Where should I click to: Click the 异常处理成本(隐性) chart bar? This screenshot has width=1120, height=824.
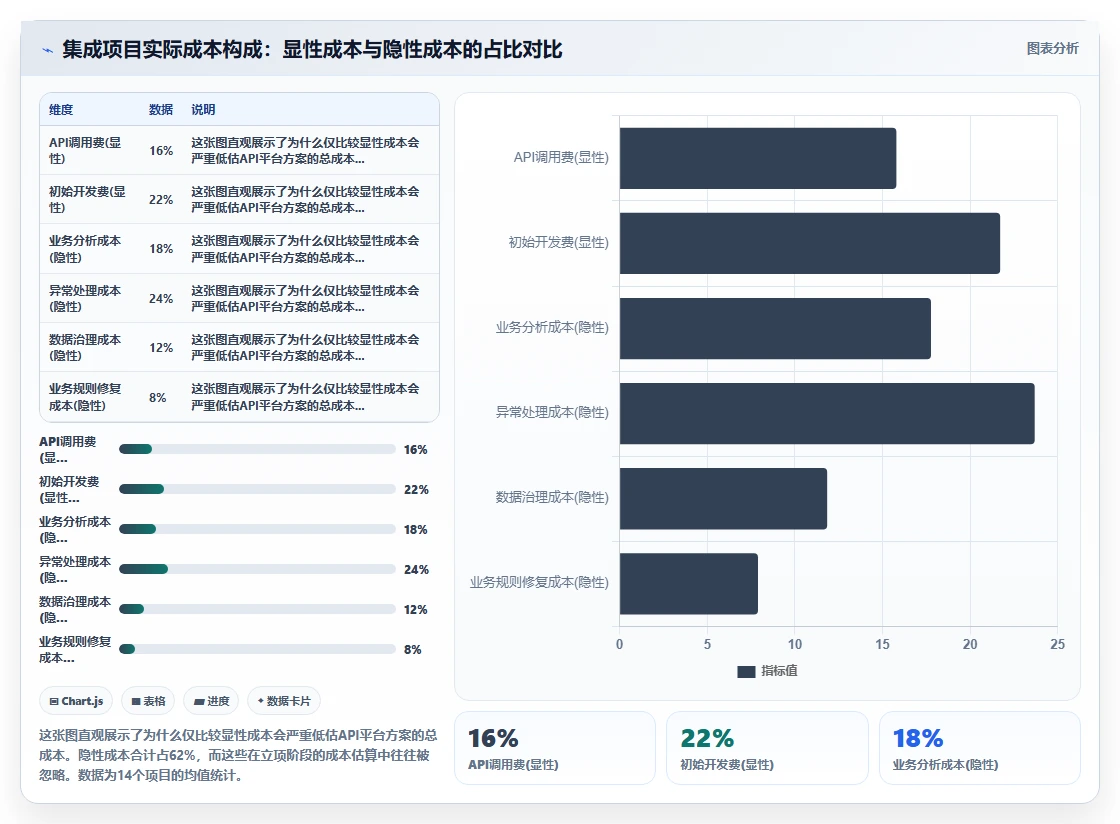pyautogui.click(x=827, y=413)
